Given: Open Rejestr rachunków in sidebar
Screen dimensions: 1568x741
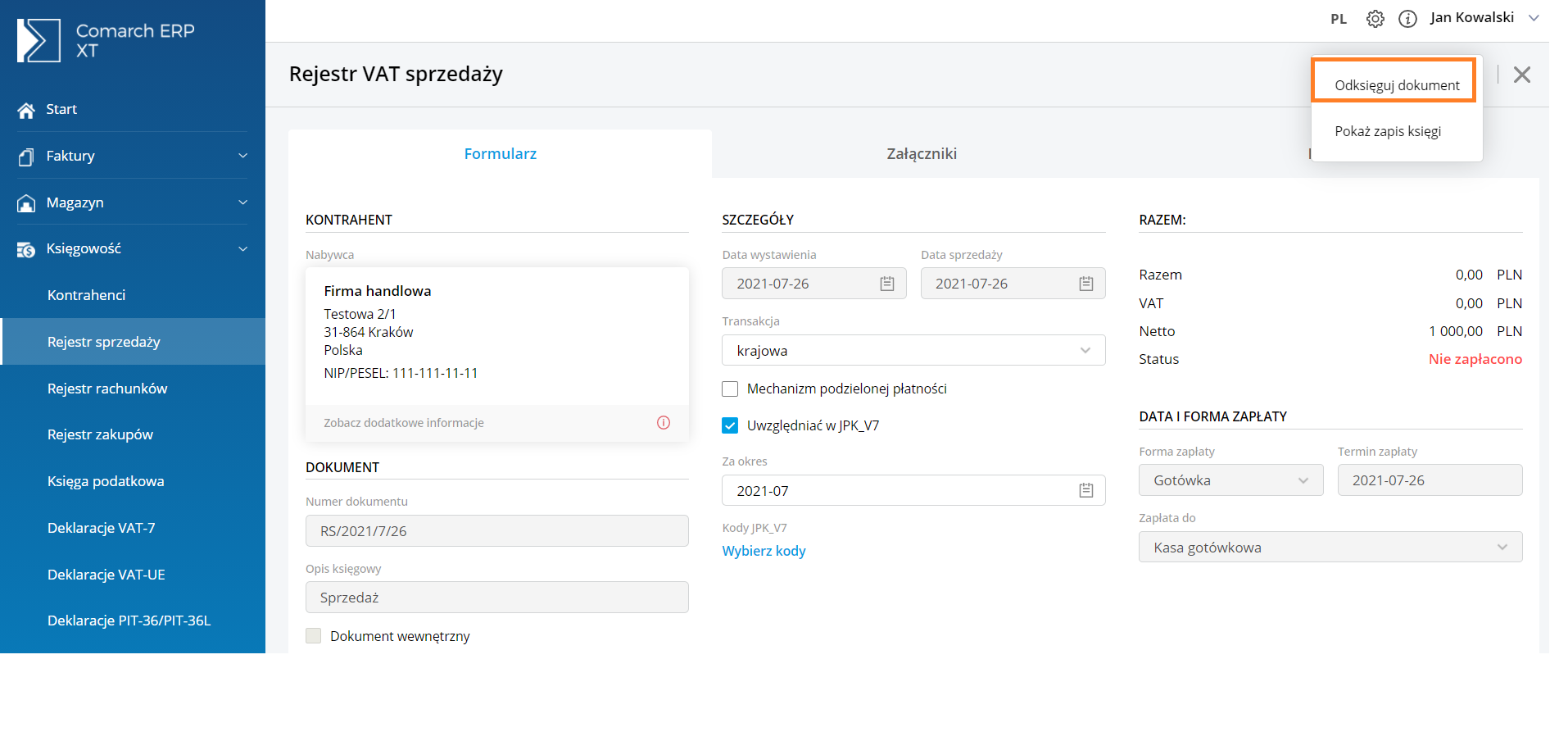Looking at the screenshot, I should click(x=133, y=389).
